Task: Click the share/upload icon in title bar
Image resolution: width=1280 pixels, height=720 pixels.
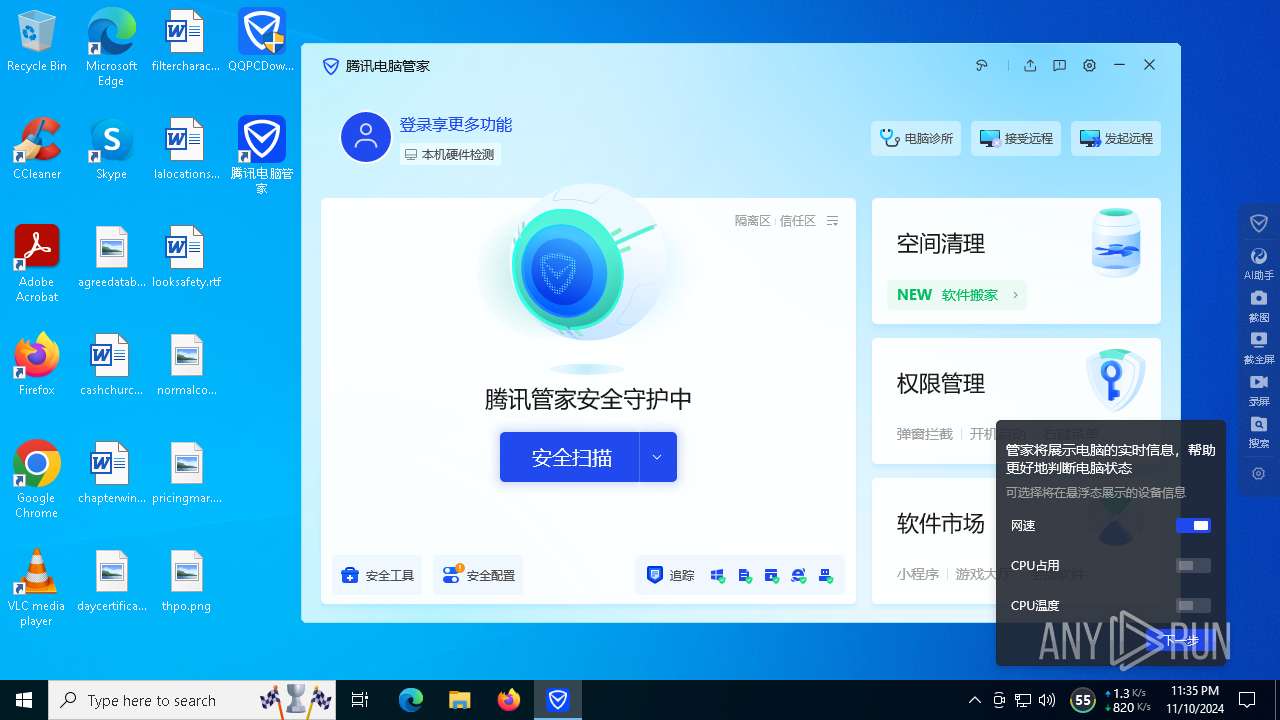Action: point(1030,65)
